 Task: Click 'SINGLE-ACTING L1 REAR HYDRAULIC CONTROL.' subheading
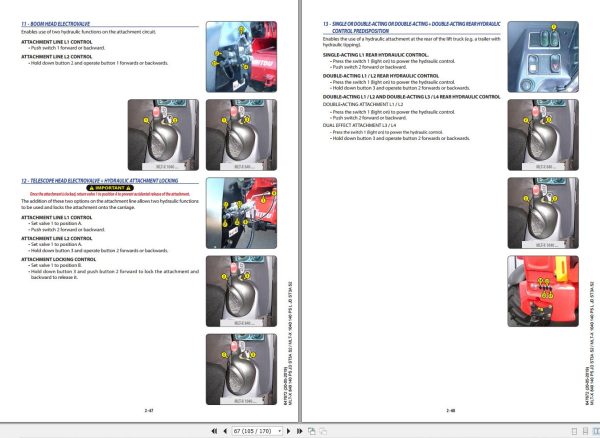tap(375, 55)
